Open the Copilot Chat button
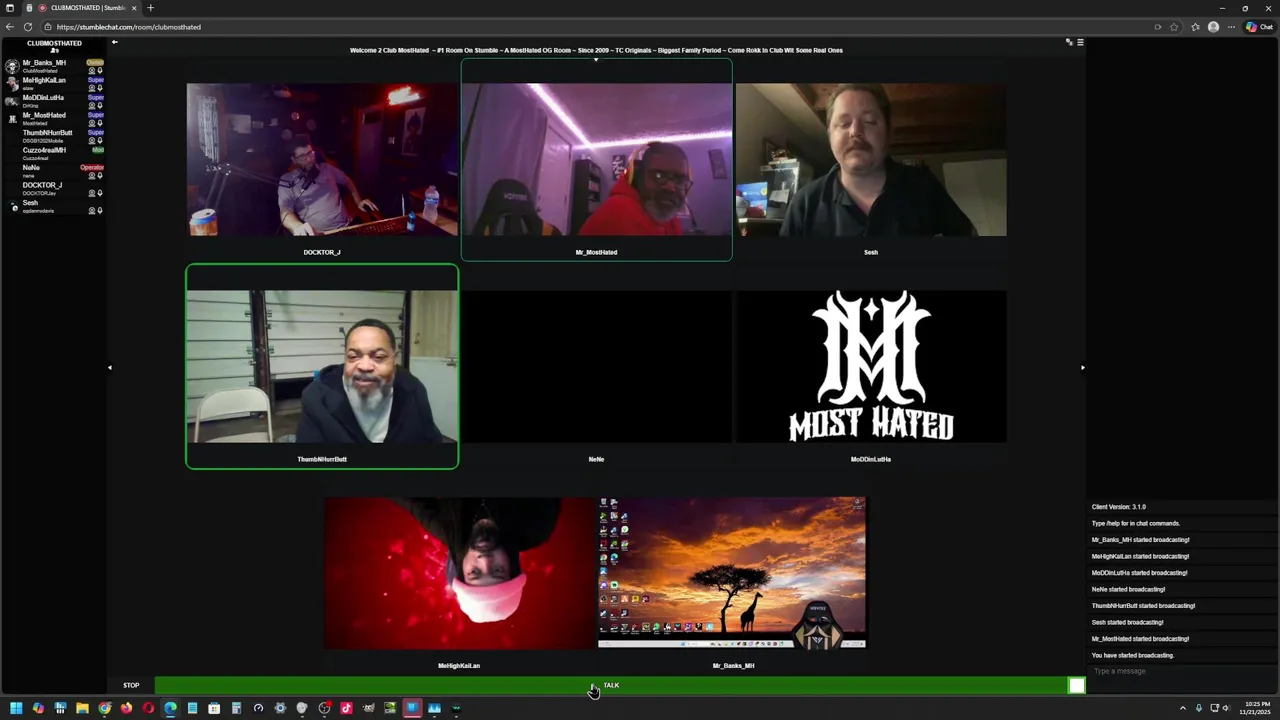Screen dimensions: 1280x720 (x=1259, y=27)
